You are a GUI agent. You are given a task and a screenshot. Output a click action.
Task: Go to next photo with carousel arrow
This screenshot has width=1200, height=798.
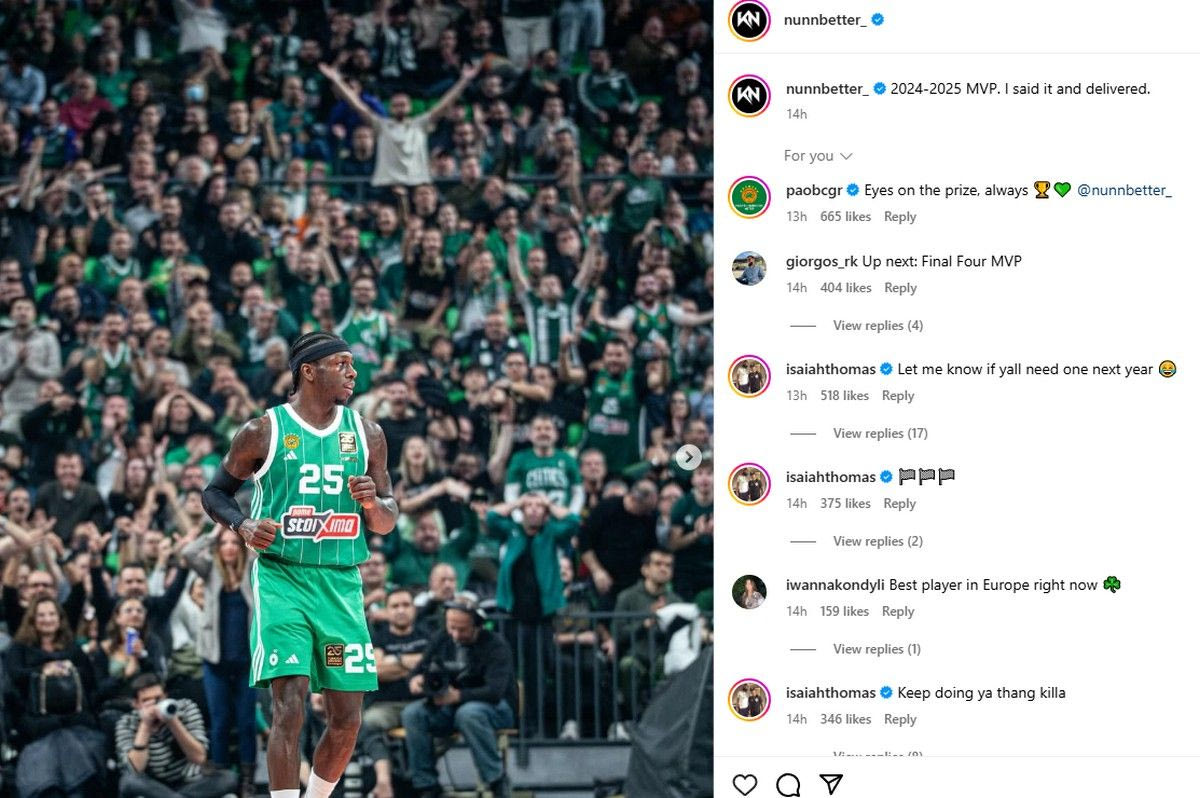(x=688, y=457)
